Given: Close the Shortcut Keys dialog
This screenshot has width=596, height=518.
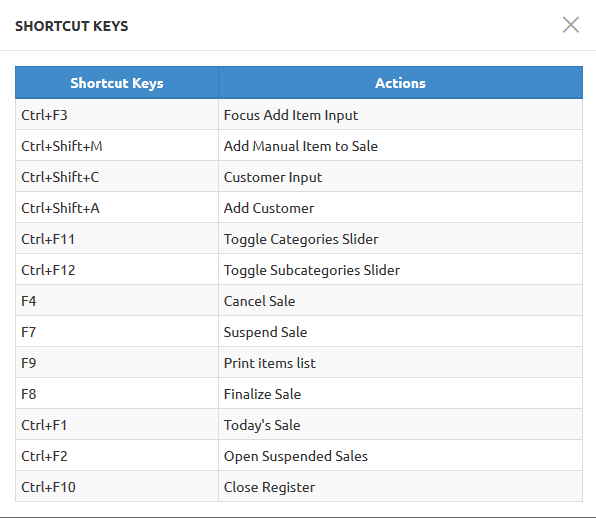Looking at the screenshot, I should click(x=571, y=25).
